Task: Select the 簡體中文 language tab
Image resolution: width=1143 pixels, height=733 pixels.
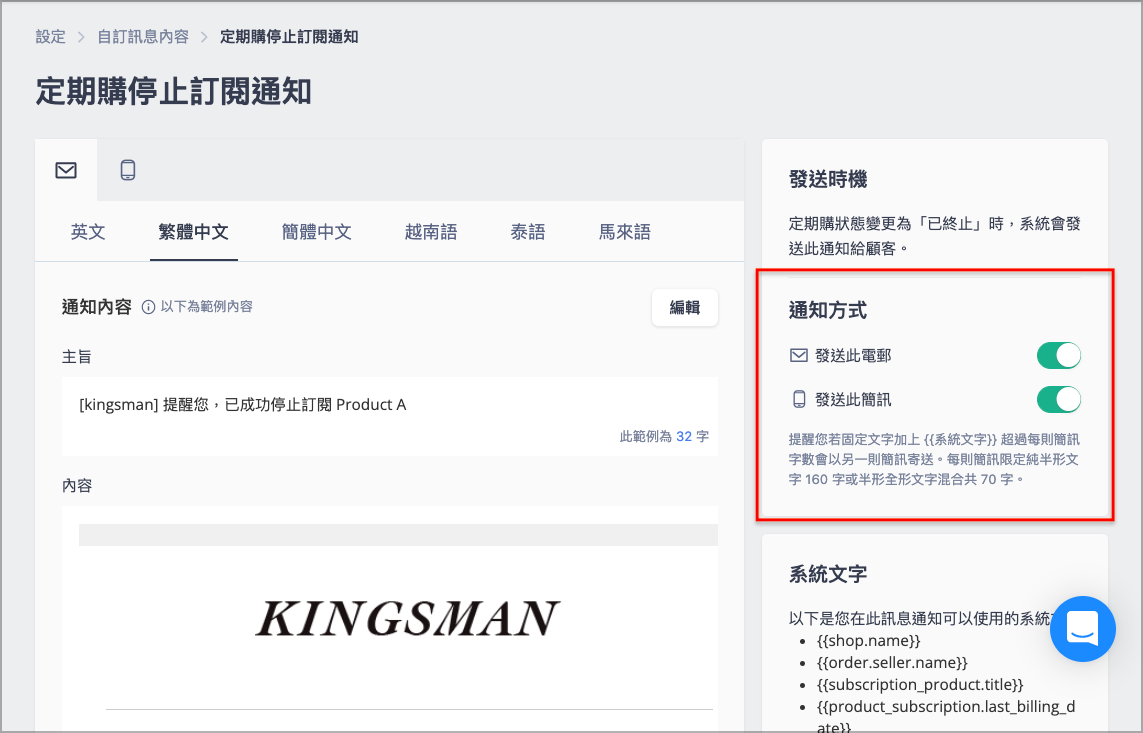Action: click(317, 232)
